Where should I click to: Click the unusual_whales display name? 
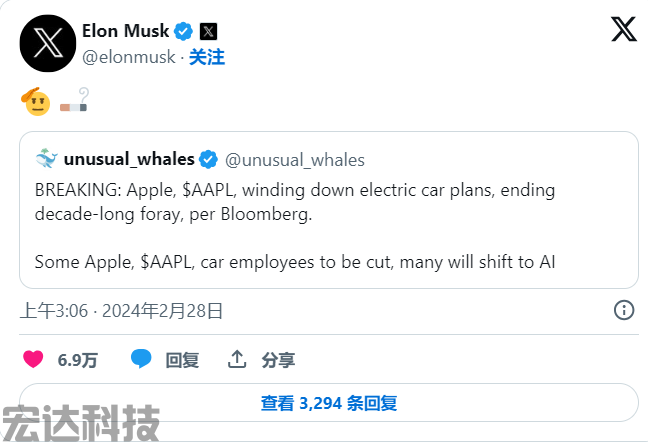tap(129, 159)
